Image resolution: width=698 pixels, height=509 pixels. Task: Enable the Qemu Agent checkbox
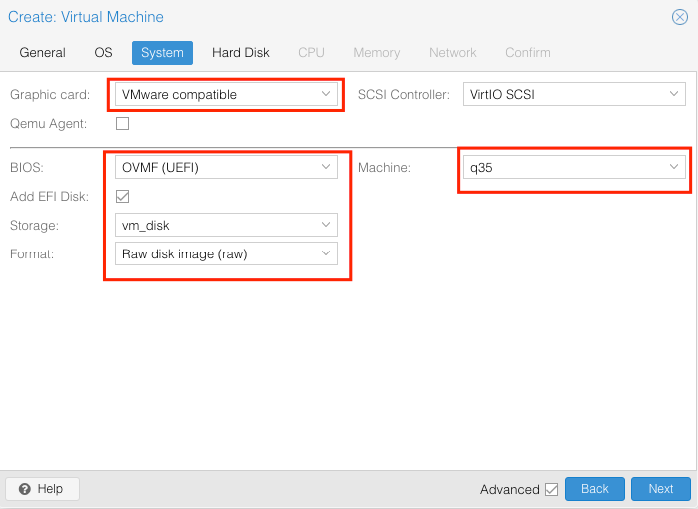pyautogui.click(x=122, y=123)
